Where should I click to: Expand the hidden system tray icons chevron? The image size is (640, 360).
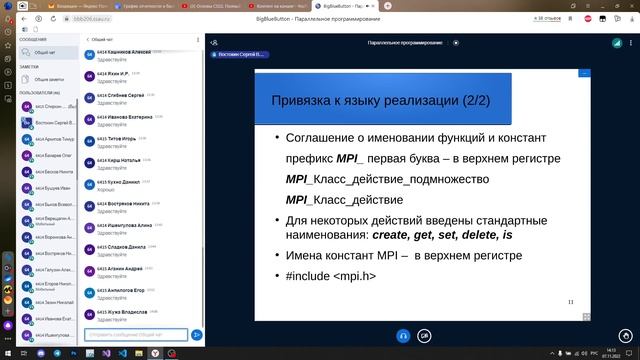552,353
